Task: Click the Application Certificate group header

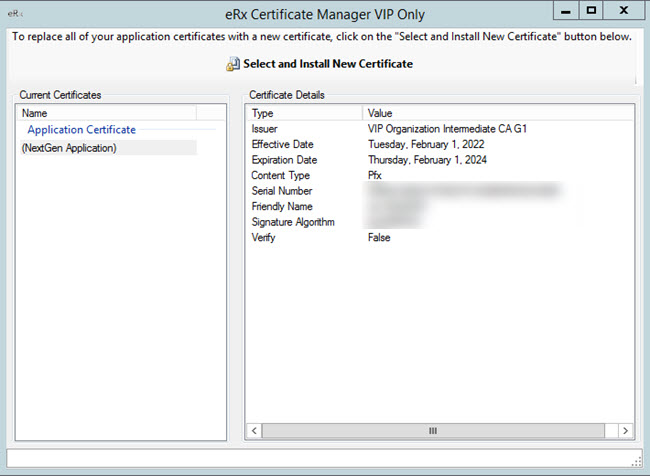Action: pyautogui.click(x=82, y=130)
